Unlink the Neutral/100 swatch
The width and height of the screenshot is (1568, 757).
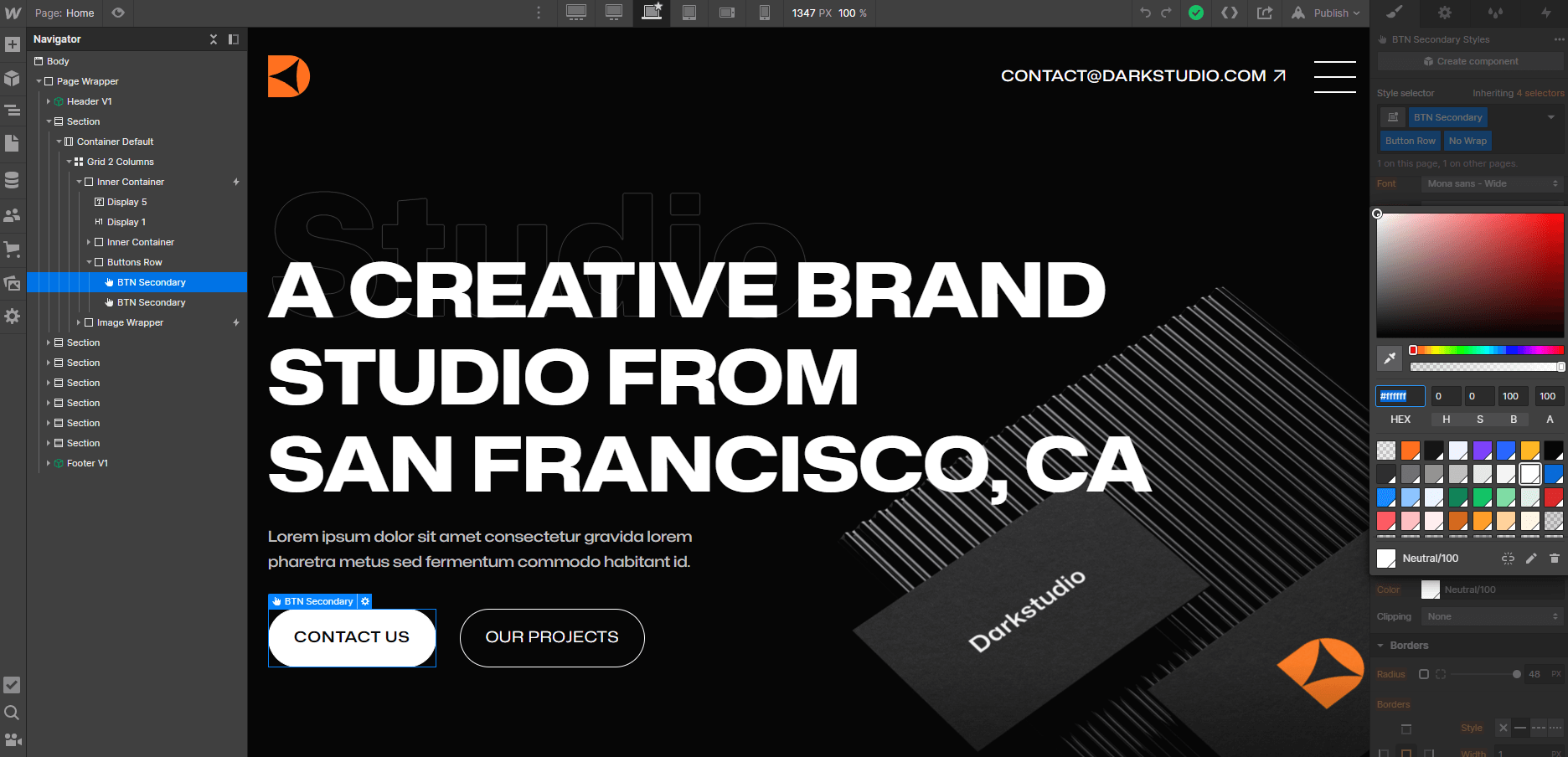[1508, 559]
